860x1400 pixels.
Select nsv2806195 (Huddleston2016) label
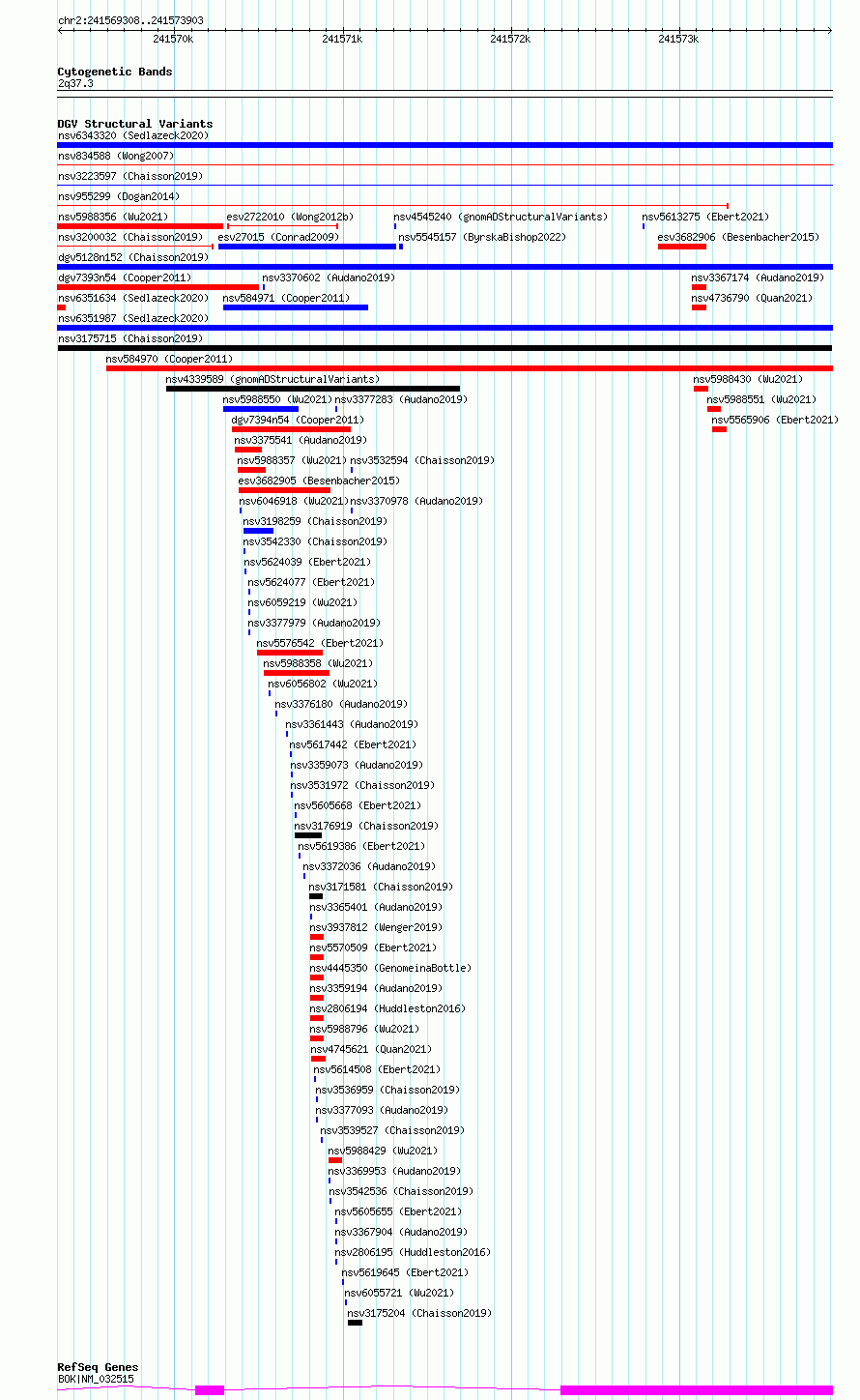click(413, 1253)
